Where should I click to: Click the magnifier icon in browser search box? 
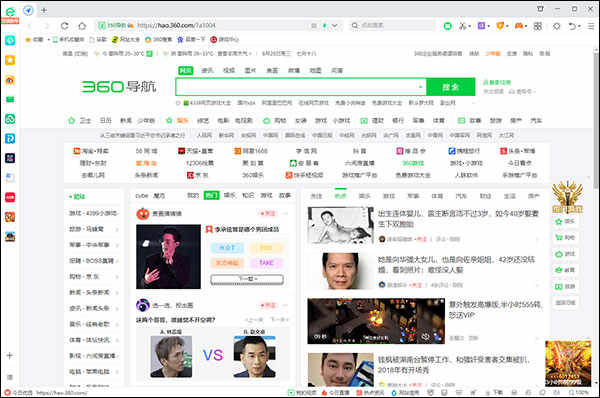355,25
